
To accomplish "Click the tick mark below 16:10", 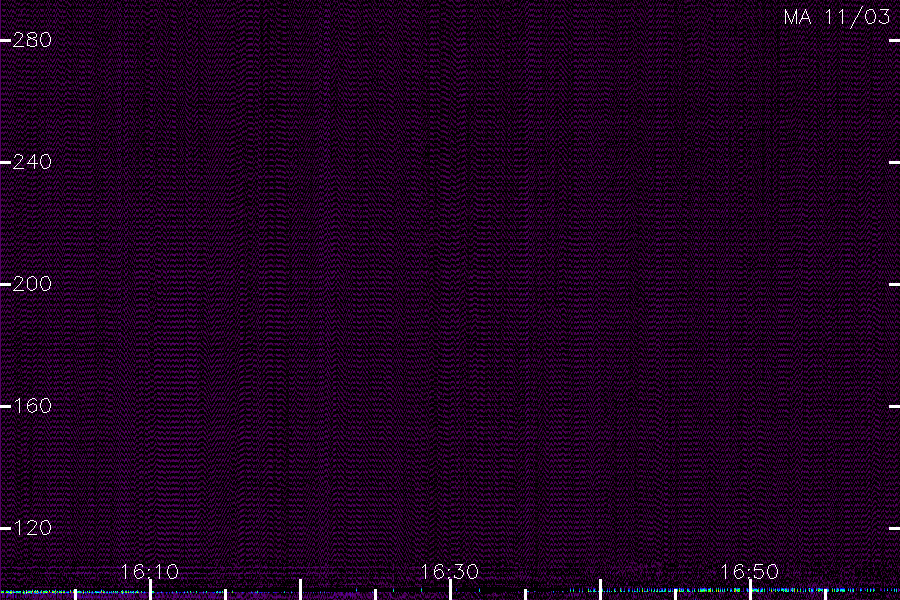I will pyautogui.click(x=150, y=590).
